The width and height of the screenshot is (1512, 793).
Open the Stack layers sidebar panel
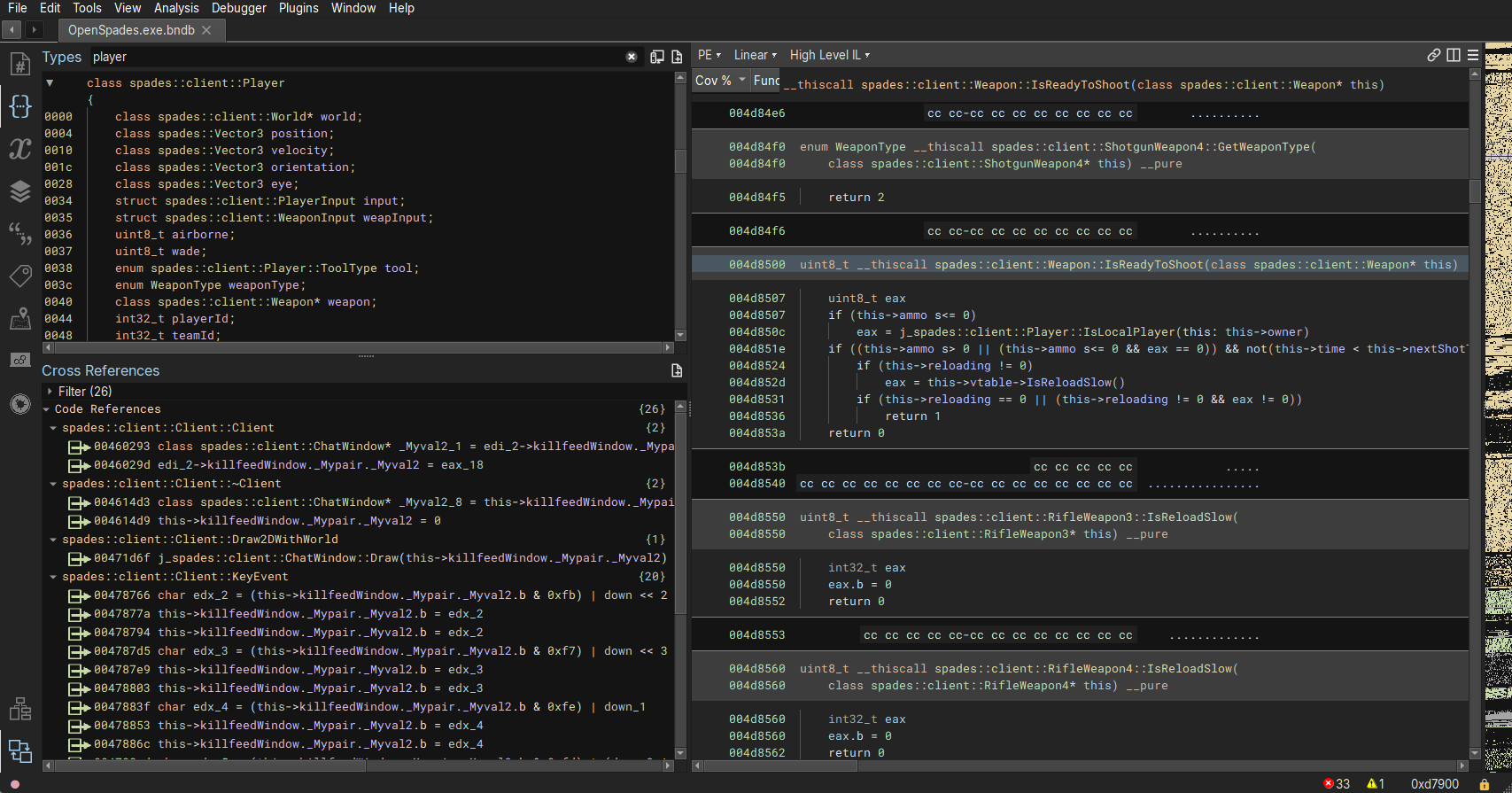coord(19,191)
